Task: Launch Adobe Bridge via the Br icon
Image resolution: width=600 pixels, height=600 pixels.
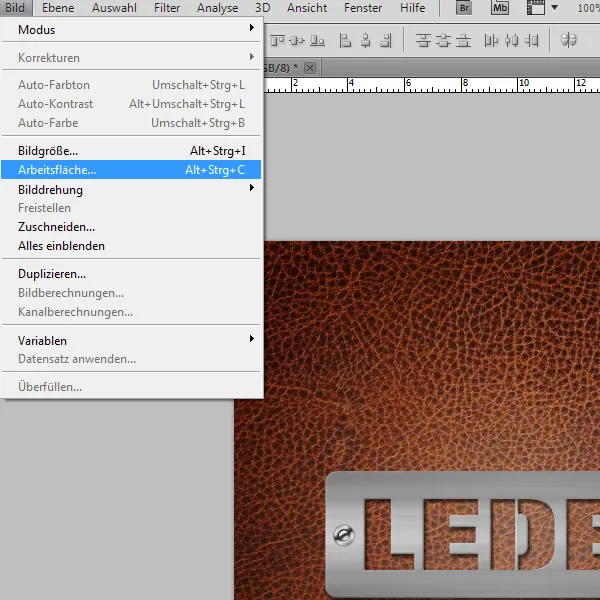Action: (464, 8)
